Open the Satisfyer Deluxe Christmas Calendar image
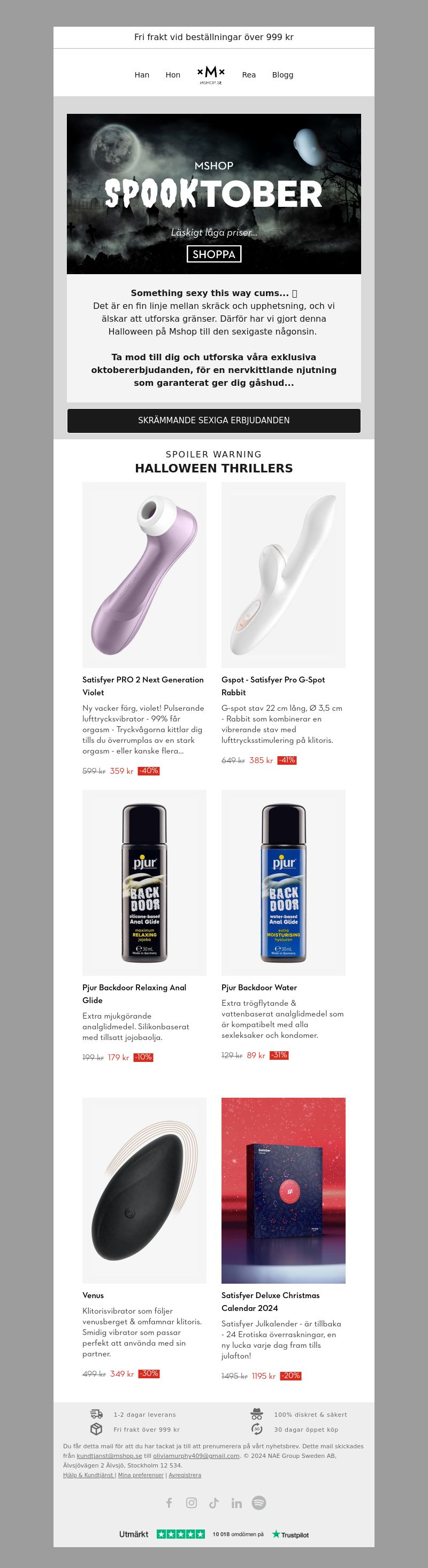 coord(284,1191)
